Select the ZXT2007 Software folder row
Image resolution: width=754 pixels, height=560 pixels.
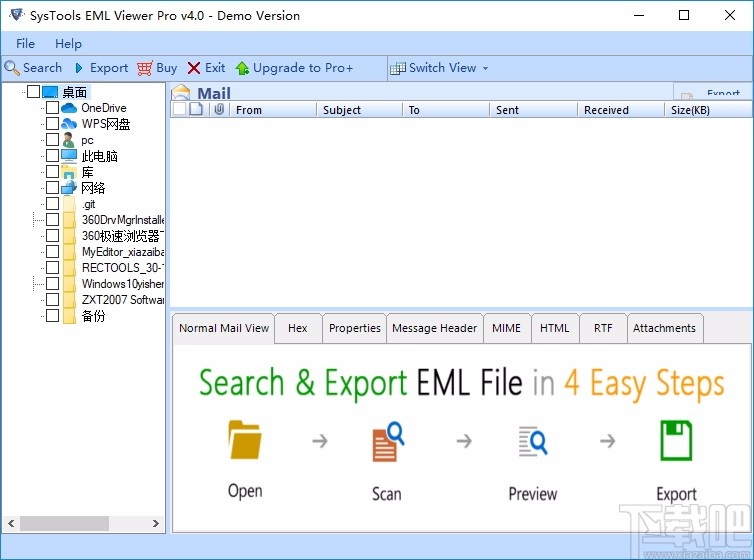tap(123, 299)
